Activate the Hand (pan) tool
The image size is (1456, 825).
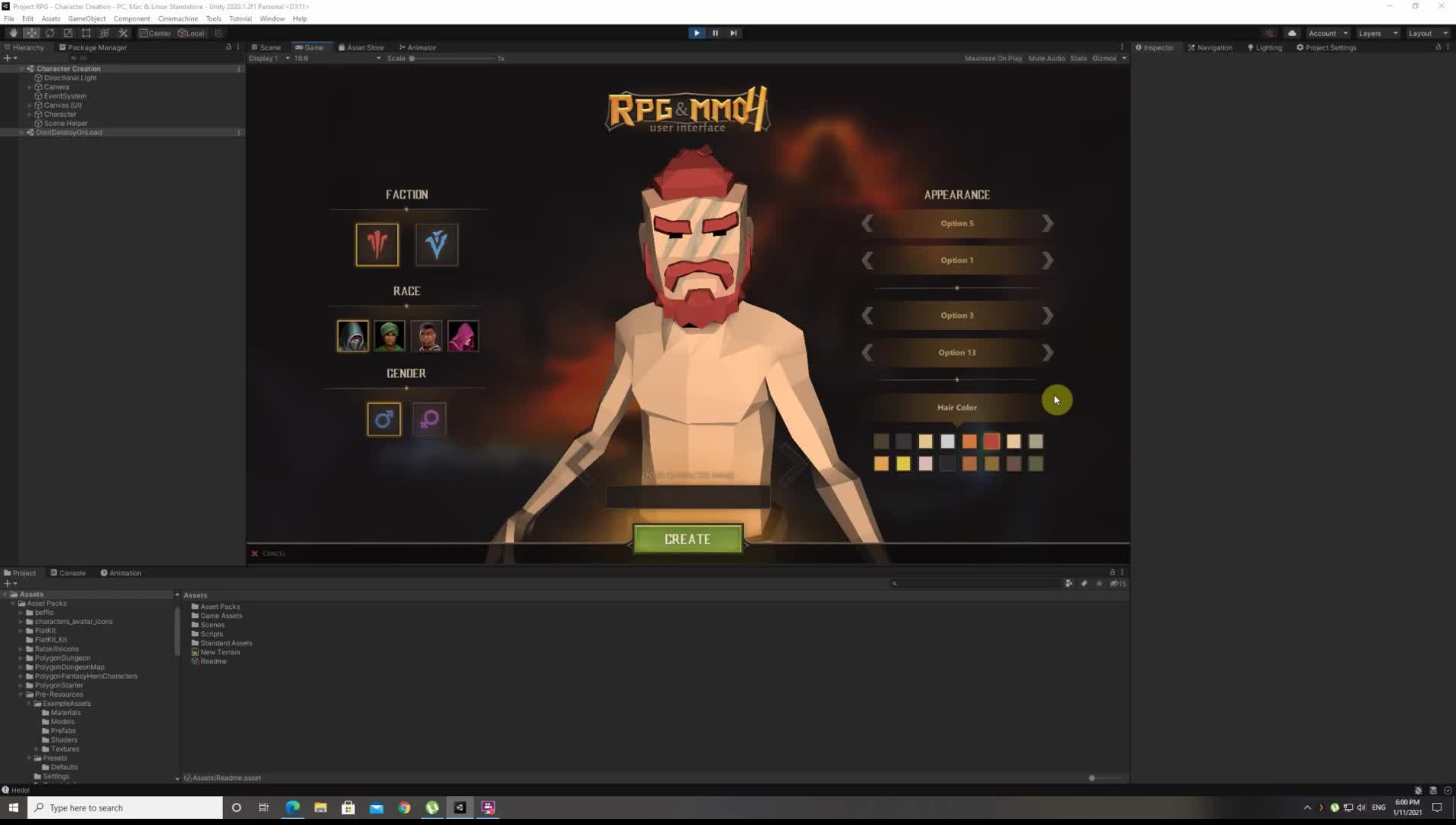[x=12, y=33]
